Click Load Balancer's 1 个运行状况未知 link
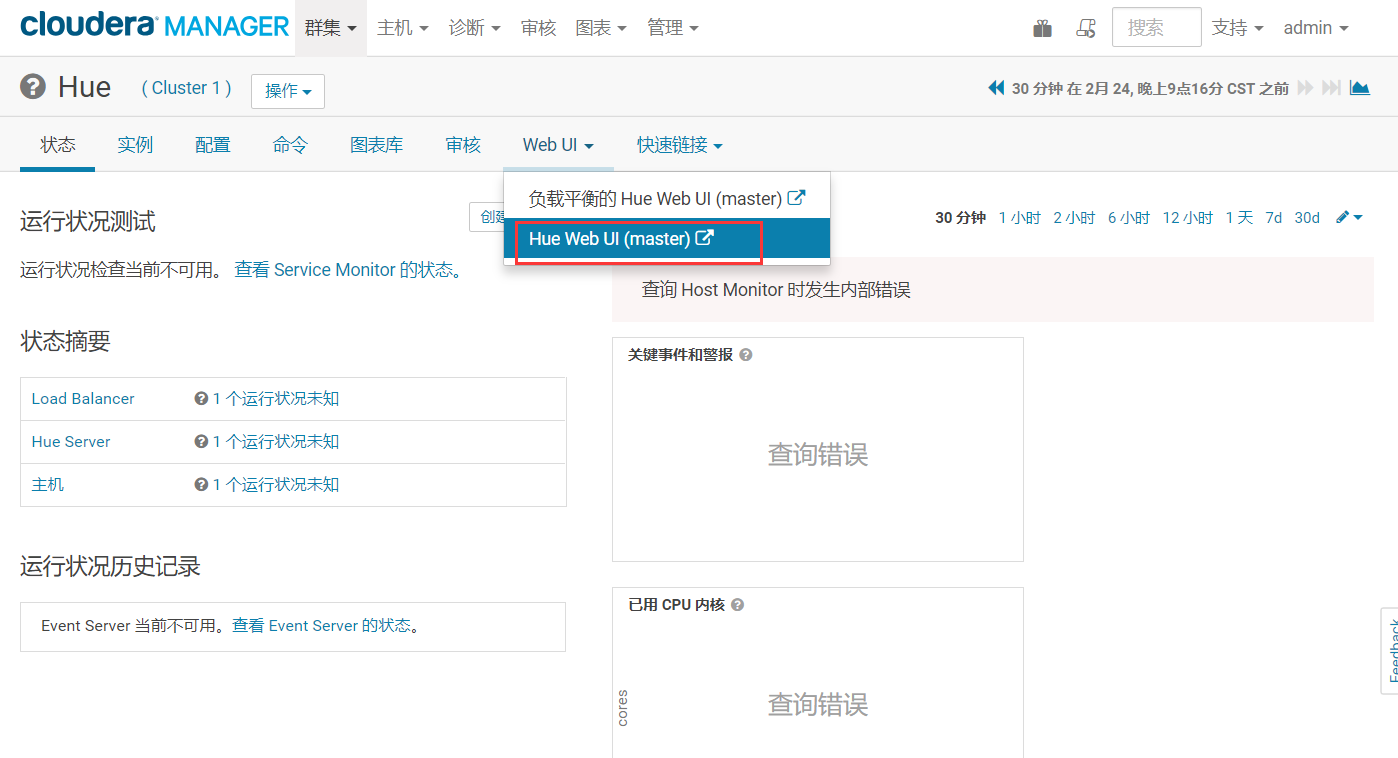1398x758 pixels. tap(276, 398)
